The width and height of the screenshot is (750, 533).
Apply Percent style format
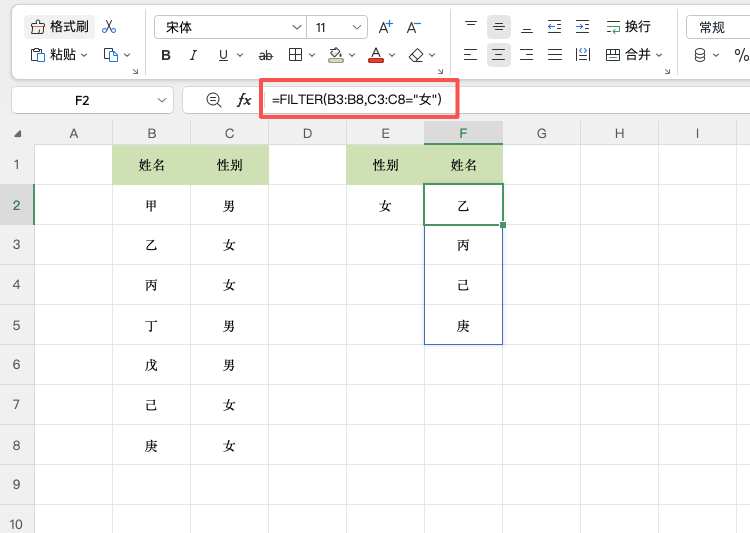pyautogui.click(x=741, y=55)
